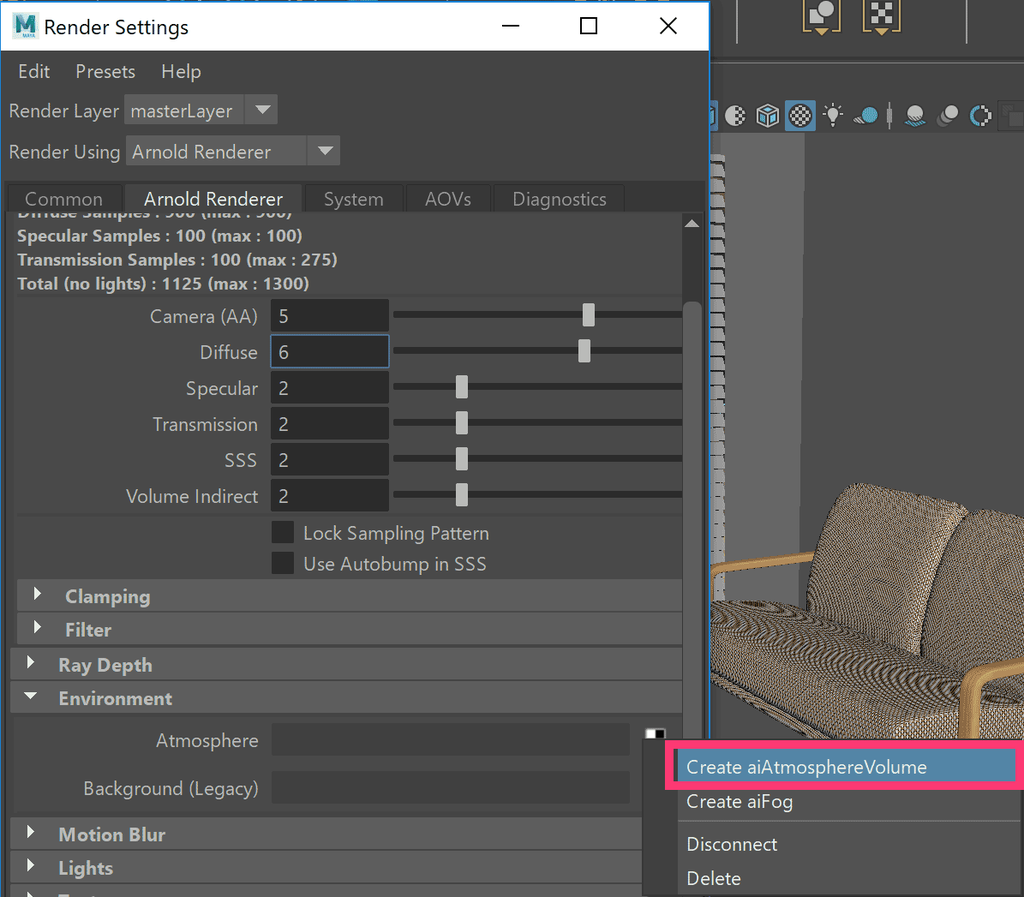Click the Atmosphere checker map button
The height and width of the screenshot is (897, 1024).
point(655,734)
